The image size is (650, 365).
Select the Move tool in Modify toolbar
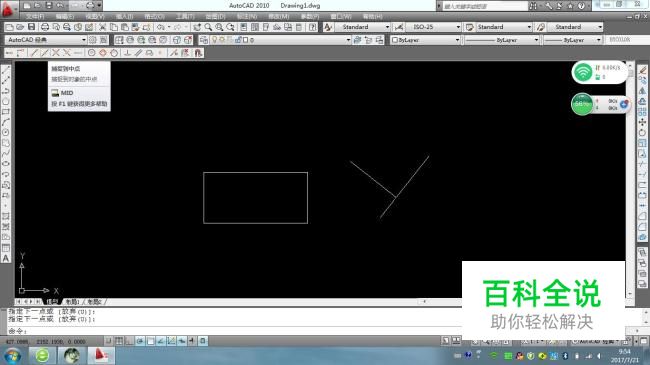click(642, 122)
